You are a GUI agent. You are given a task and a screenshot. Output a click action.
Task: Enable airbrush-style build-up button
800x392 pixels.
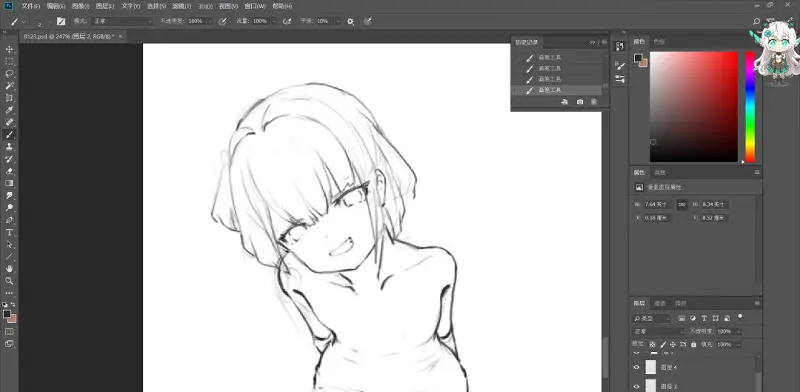[287, 21]
